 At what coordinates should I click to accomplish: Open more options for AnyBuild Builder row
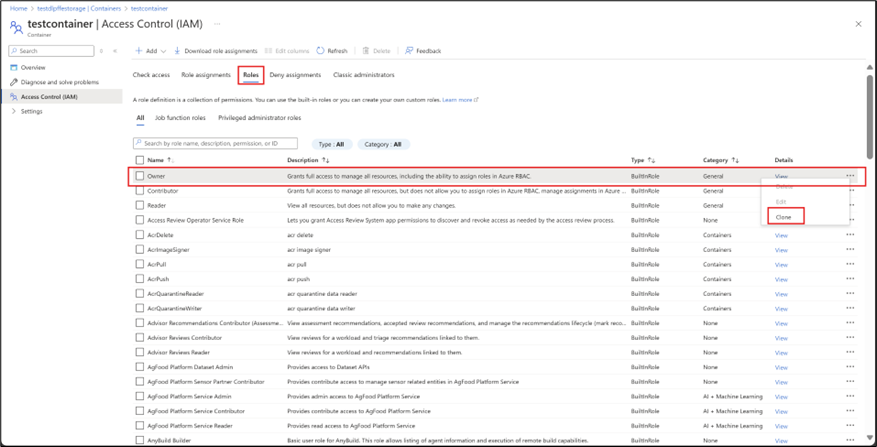click(x=850, y=440)
